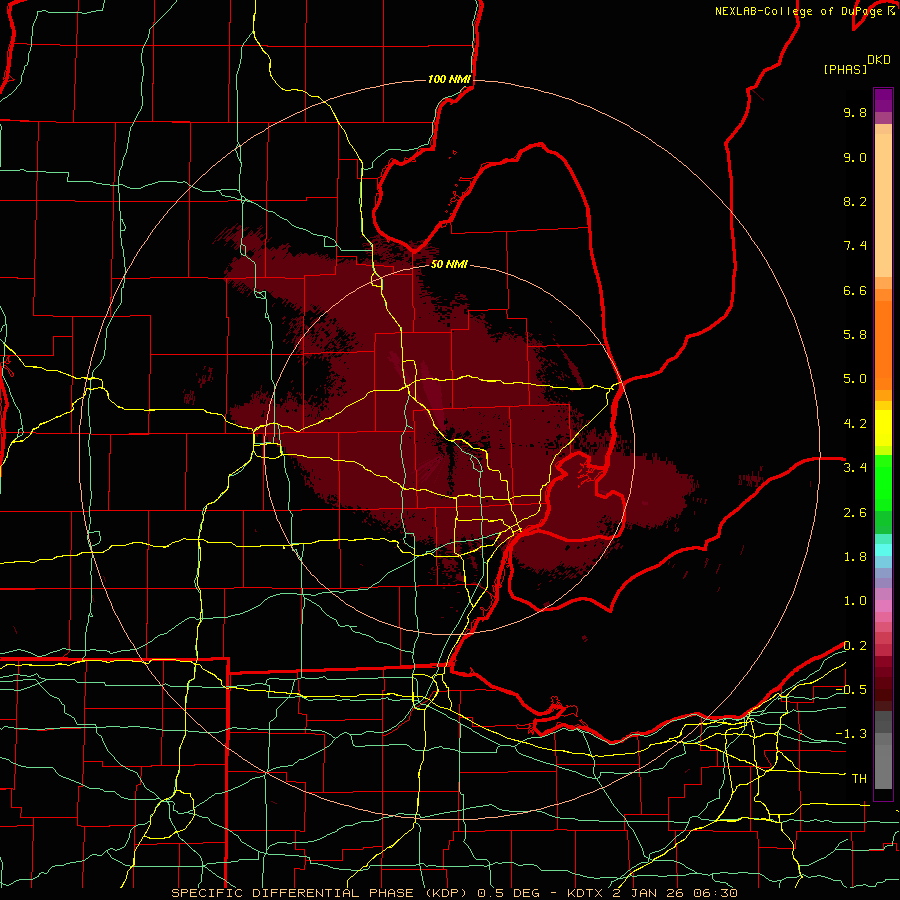This screenshot has width=900, height=900.
Task: Click the 1.0 color scale value
Action: (x=855, y=601)
